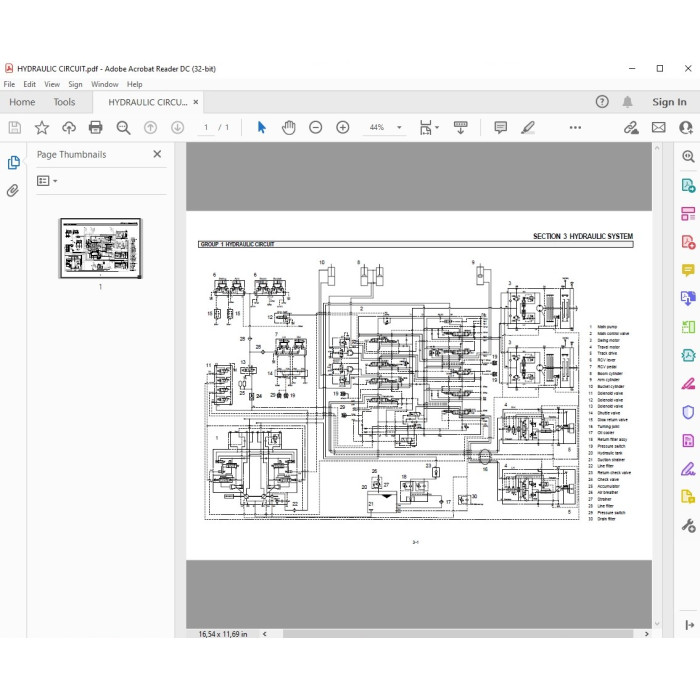Click the vertical scroll up arrow
This screenshot has height=700, width=700.
(657, 148)
